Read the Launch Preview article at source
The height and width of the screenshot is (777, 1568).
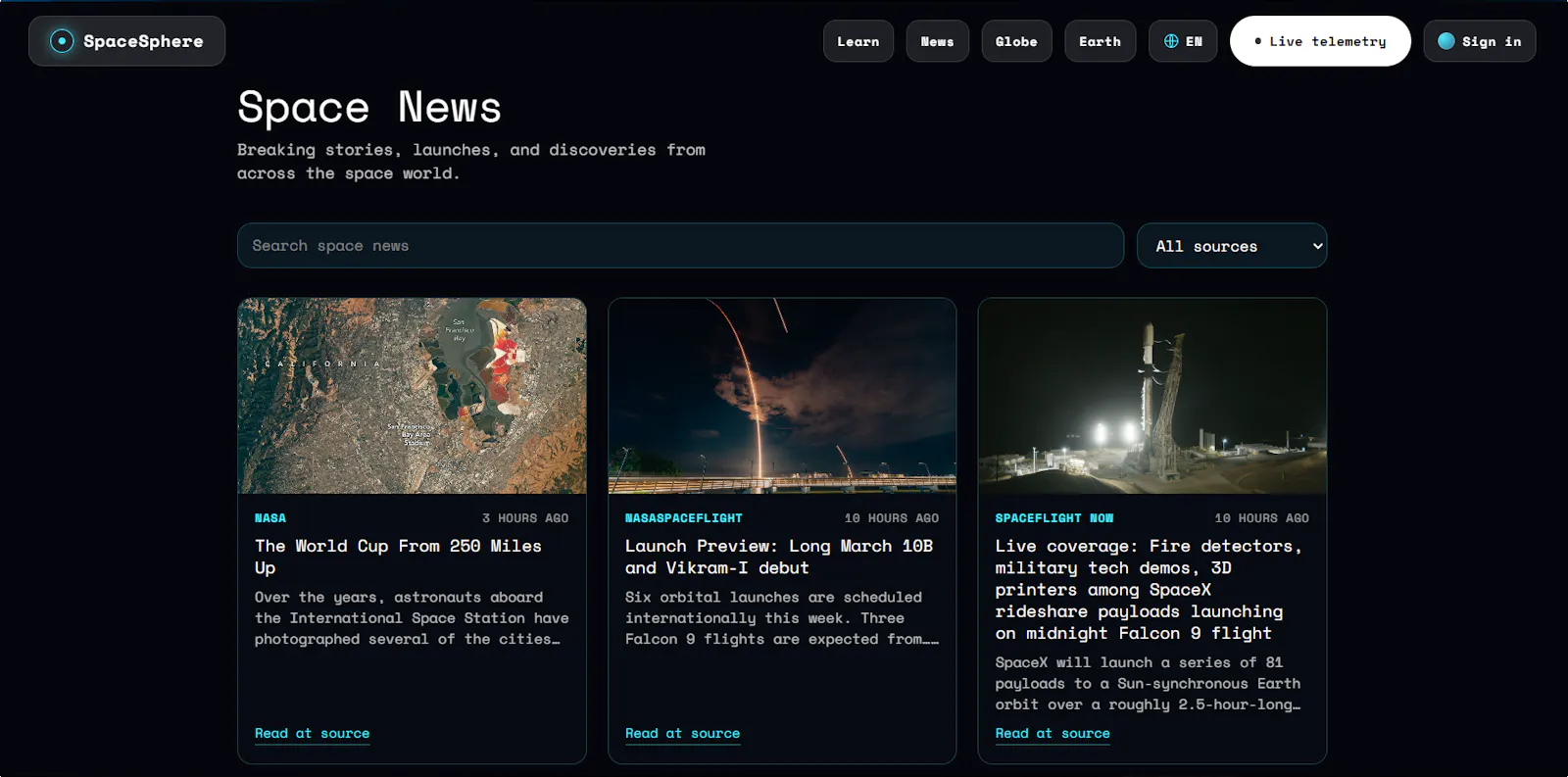683,733
